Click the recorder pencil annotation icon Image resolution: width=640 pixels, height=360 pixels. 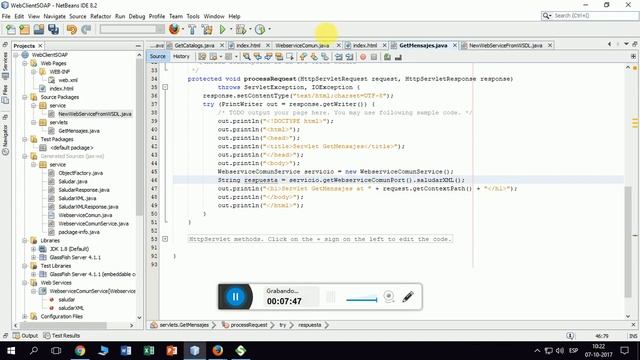point(408,297)
